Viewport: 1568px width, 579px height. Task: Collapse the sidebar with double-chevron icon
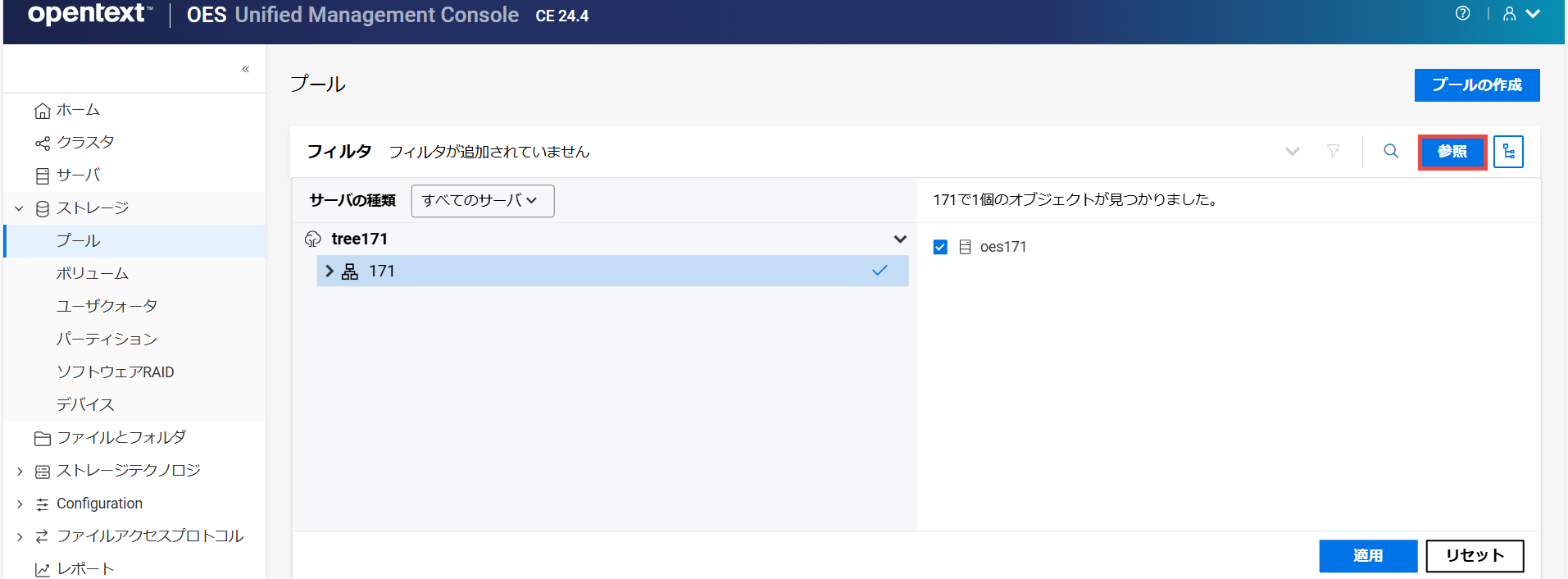[x=245, y=70]
